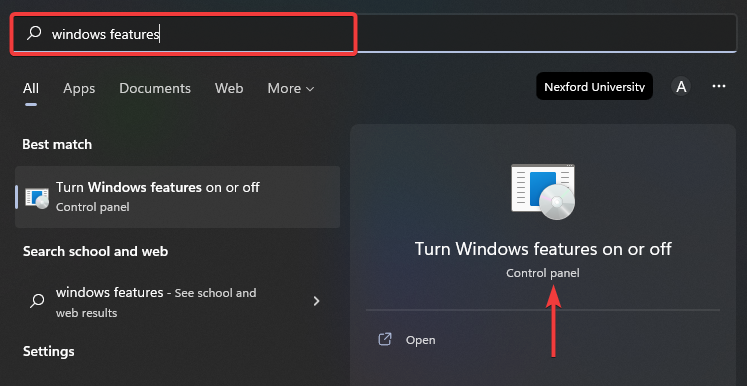Click the 'Search school and web' heading

95,251
